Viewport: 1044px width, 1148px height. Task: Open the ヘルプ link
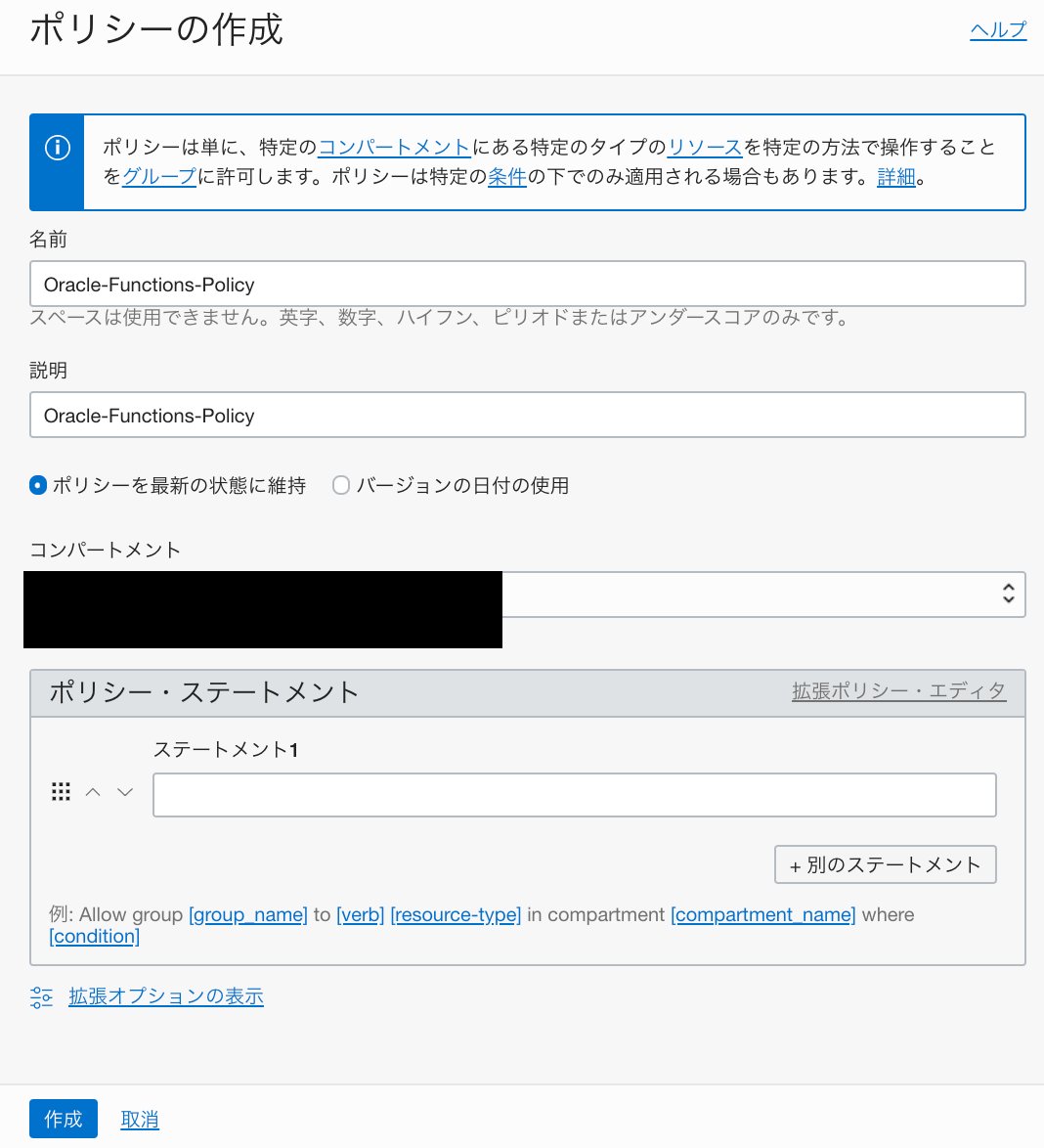click(x=999, y=30)
